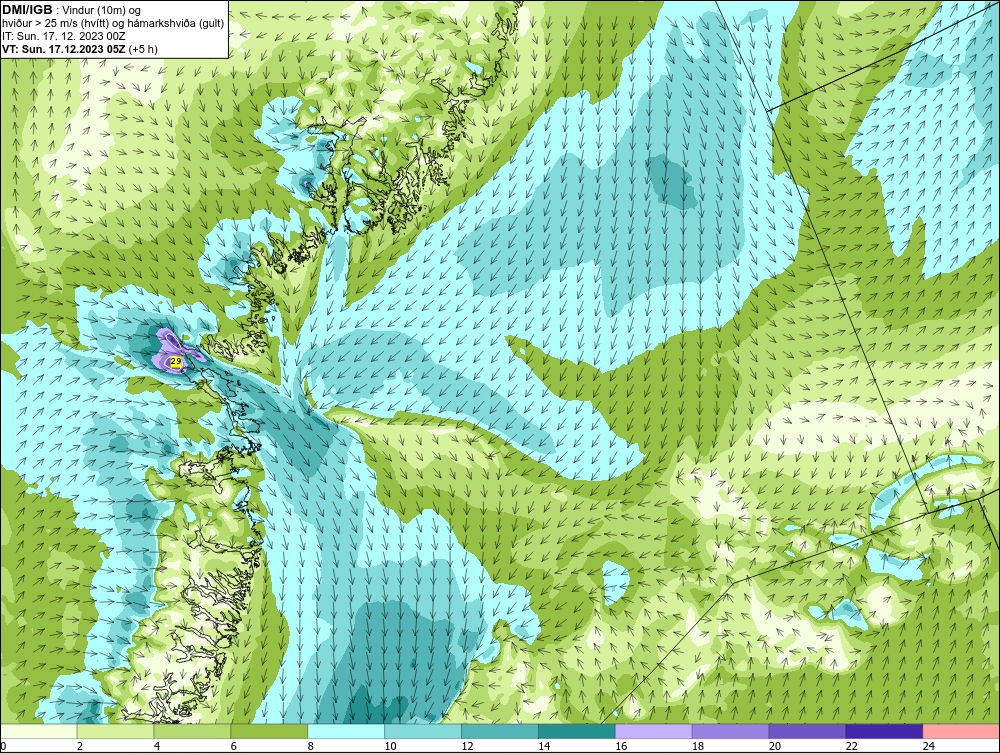Select the 4–6 m/s green swatch

(193, 731)
